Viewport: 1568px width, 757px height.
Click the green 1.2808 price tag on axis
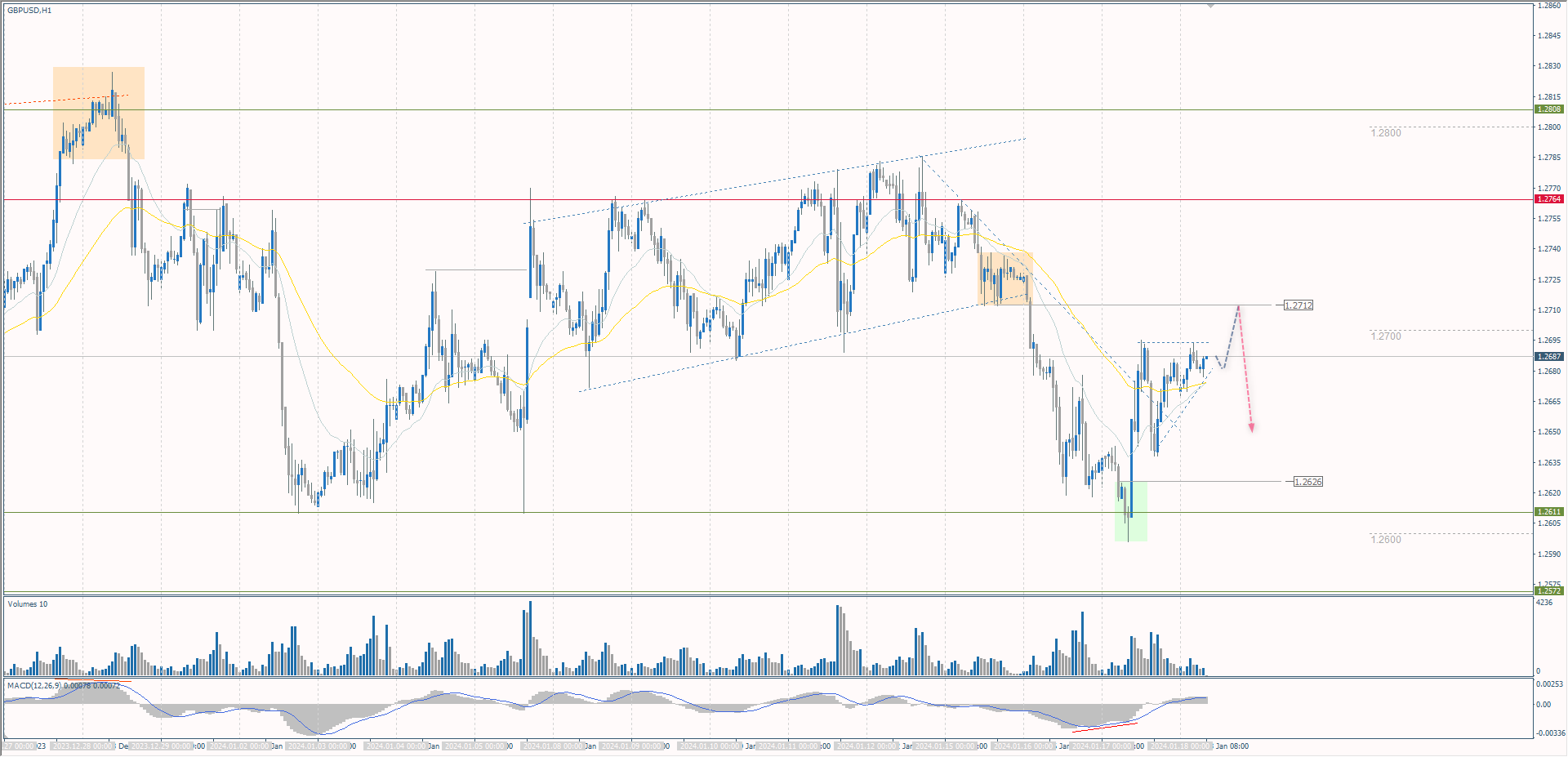[x=1549, y=109]
